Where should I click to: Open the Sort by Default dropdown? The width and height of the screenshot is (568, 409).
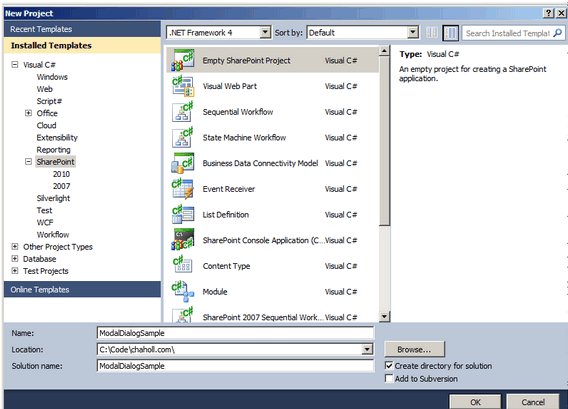(x=413, y=33)
